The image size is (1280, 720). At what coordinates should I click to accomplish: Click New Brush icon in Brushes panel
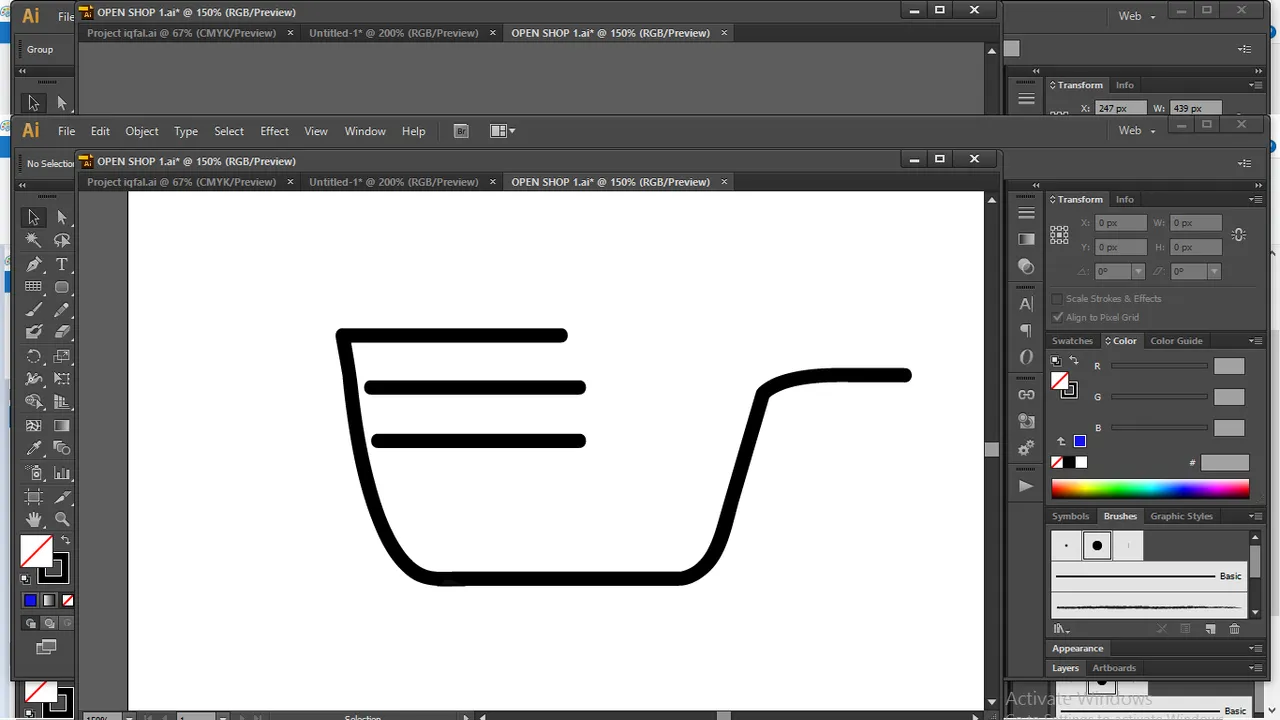[1210, 629]
